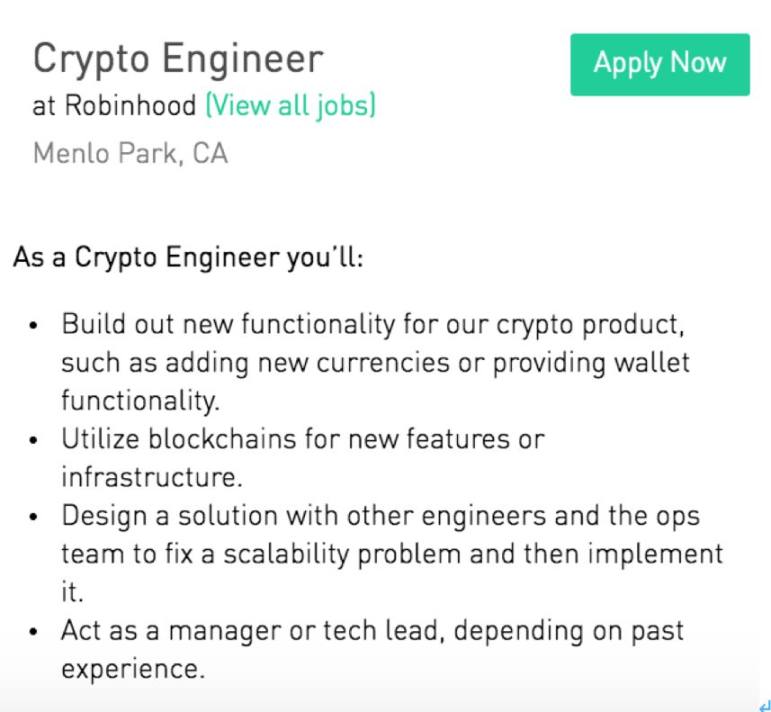Screen dimensions: 771x712
Task: Open the View all jobs link
Action: point(290,106)
